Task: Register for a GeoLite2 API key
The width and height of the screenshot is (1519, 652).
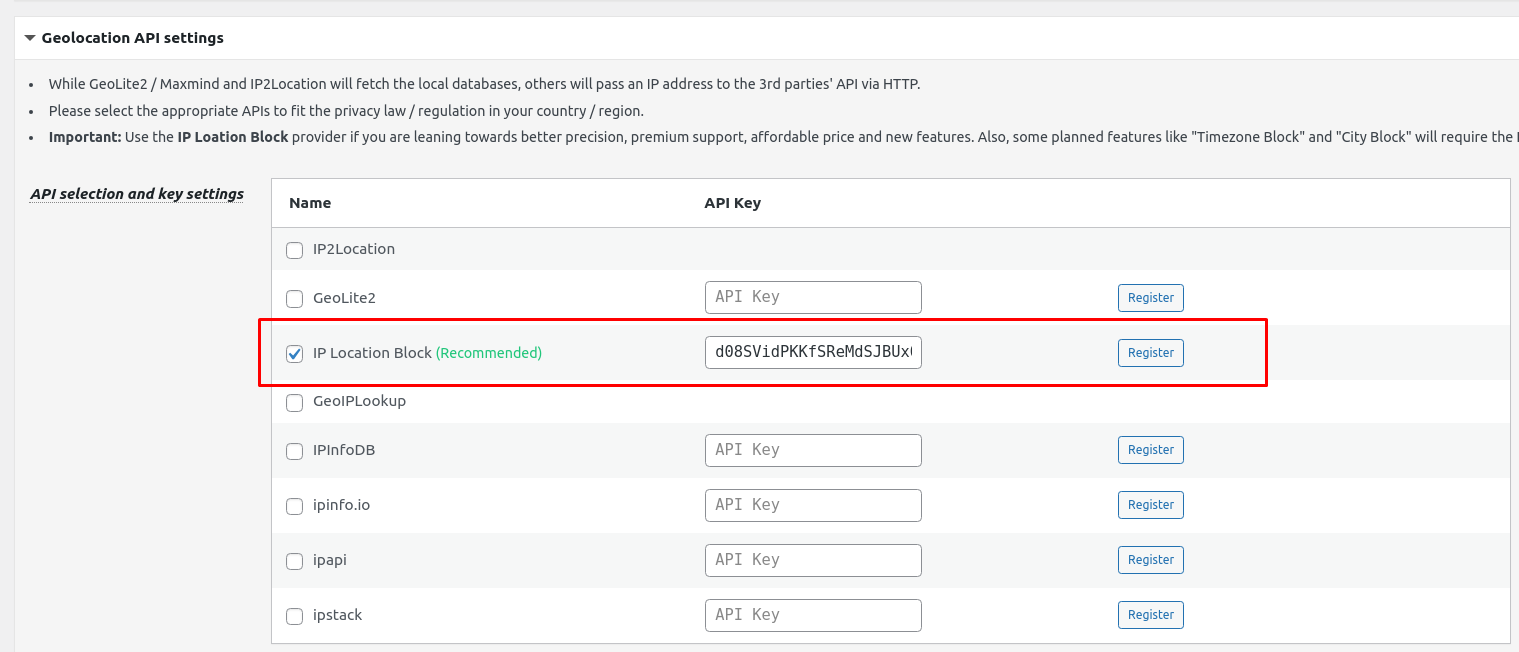Action: (1150, 297)
